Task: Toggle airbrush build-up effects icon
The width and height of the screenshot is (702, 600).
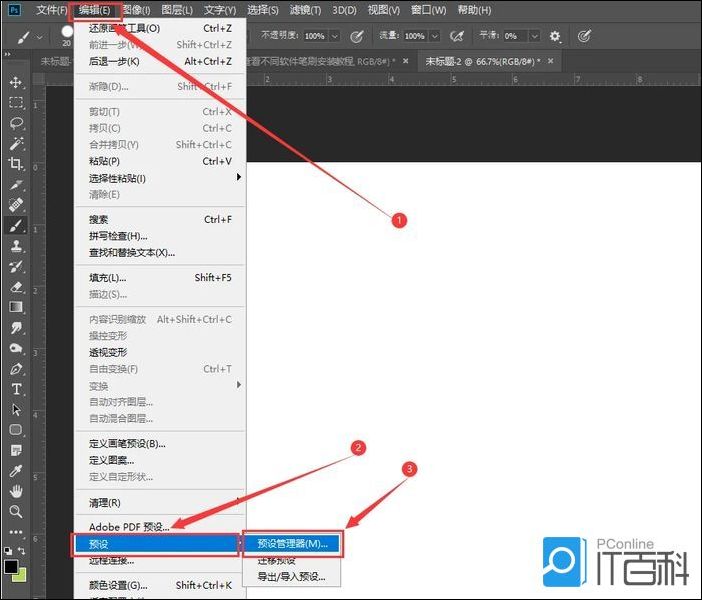Action: click(x=457, y=36)
